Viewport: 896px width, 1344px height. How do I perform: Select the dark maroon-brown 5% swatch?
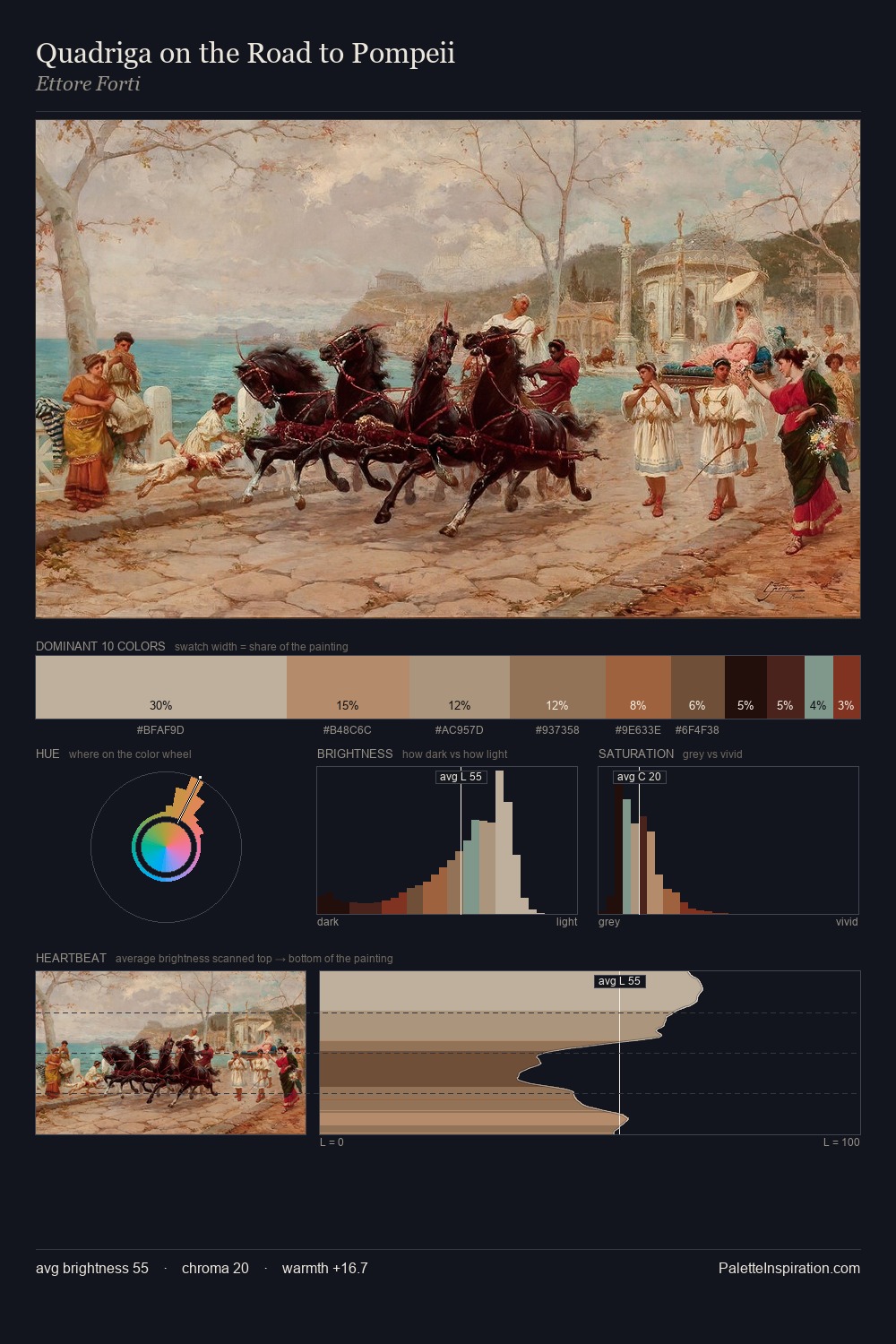coord(785,687)
